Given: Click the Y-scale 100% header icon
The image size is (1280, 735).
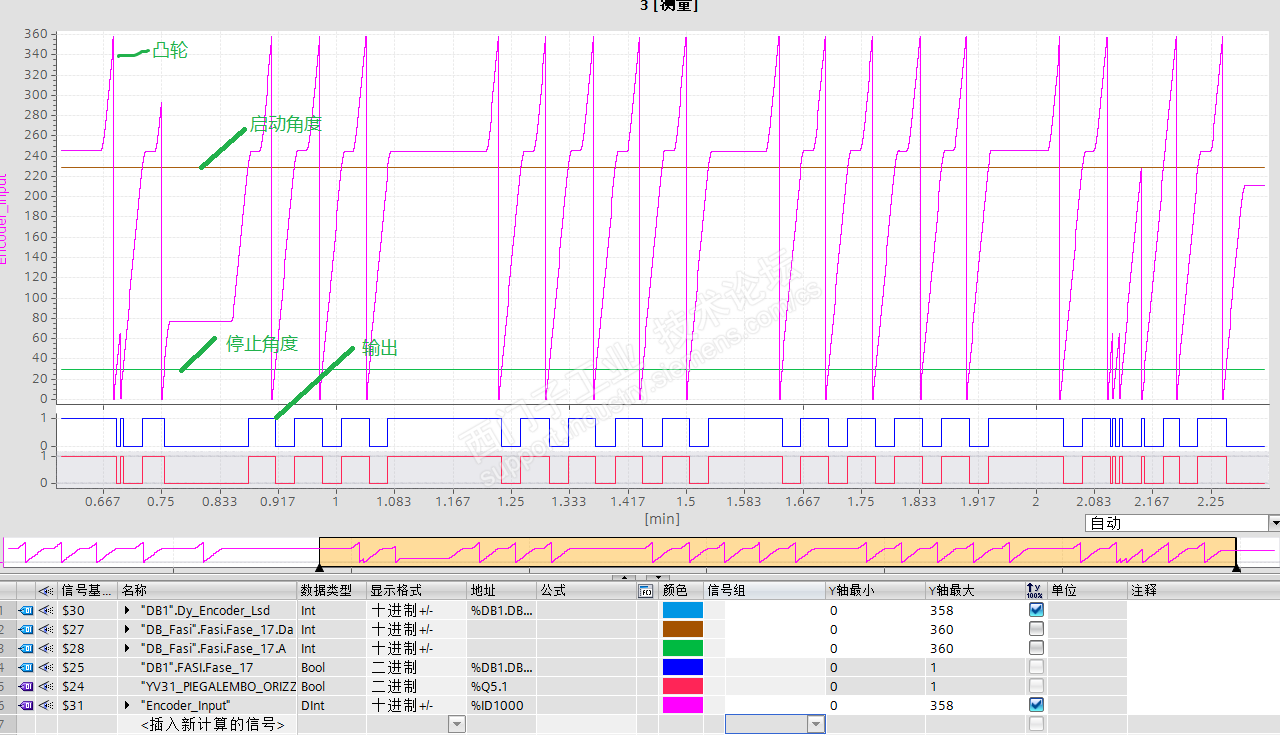Looking at the screenshot, I should pos(1035,591).
